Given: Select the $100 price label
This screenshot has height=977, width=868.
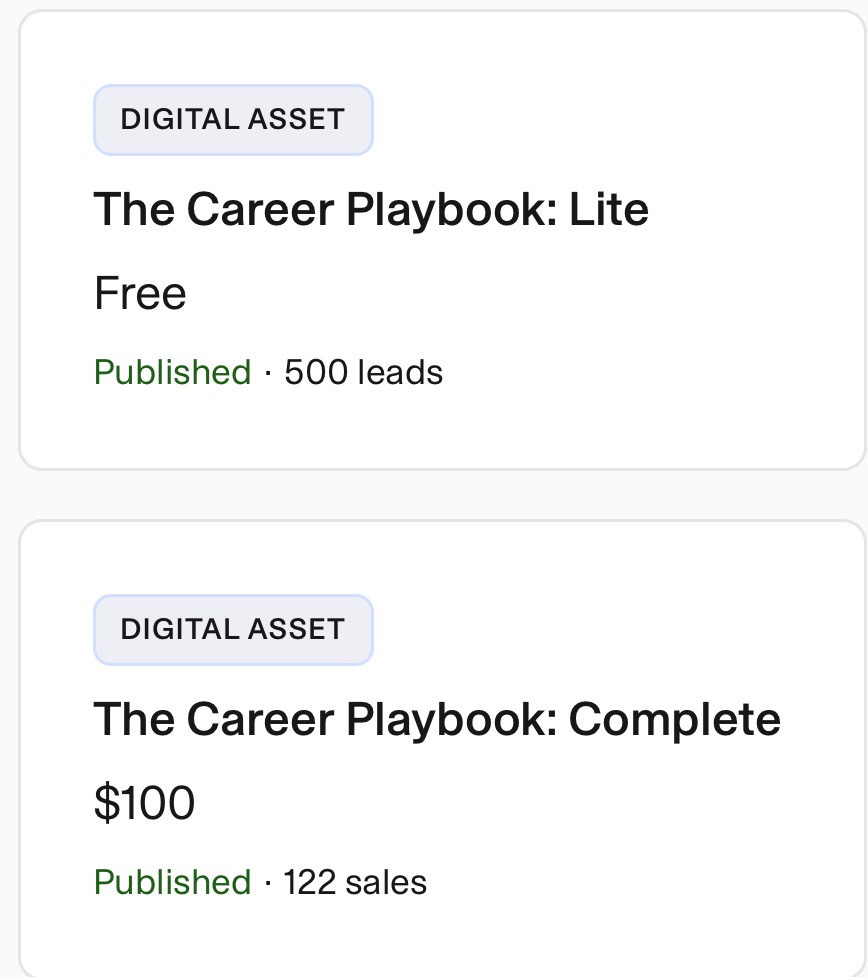Looking at the screenshot, I should coord(144,803).
